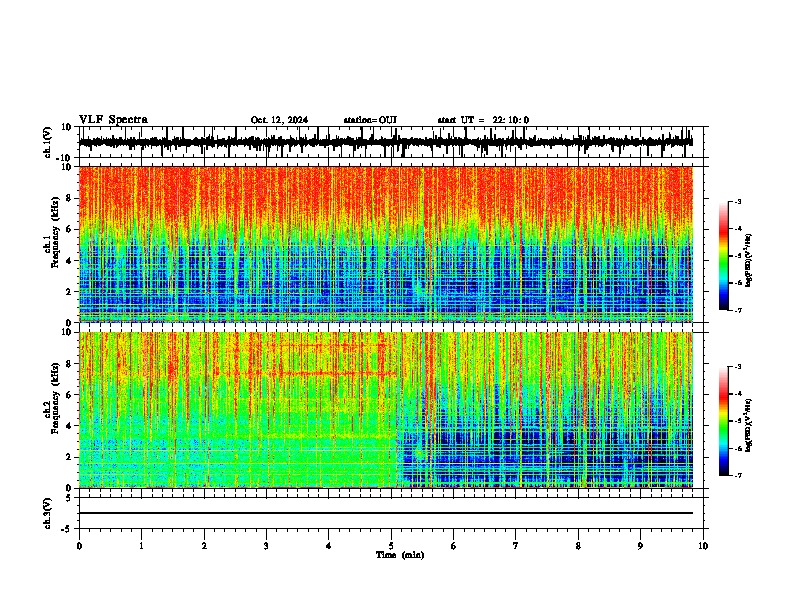Click time axis tick label "6"
The image size is (792, 612).
click(x=454, y=546)
